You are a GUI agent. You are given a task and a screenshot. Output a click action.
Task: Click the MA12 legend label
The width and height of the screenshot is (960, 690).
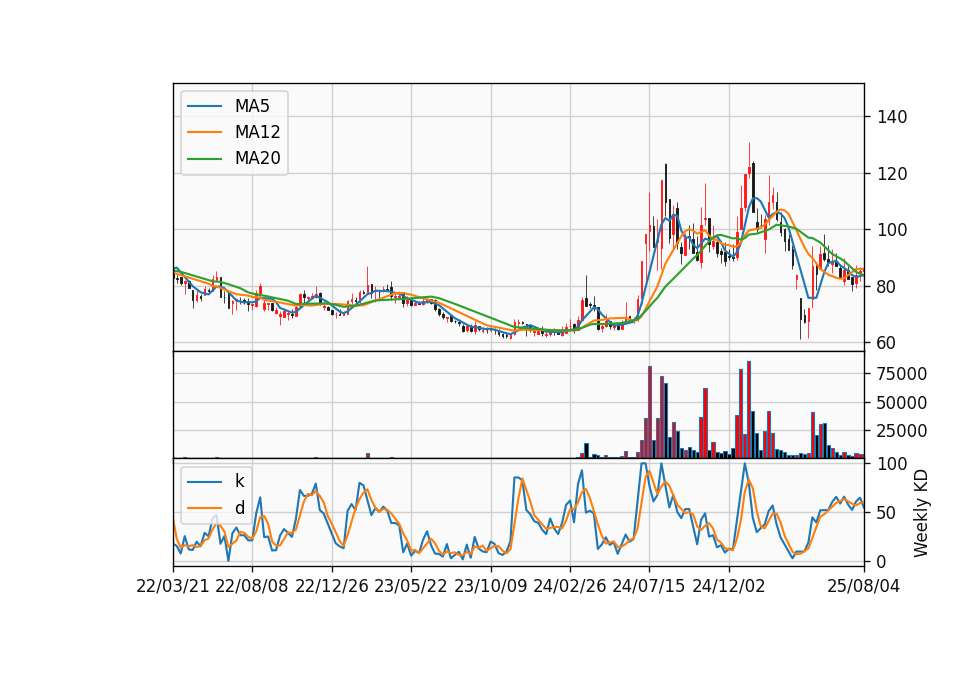[257, 132]
